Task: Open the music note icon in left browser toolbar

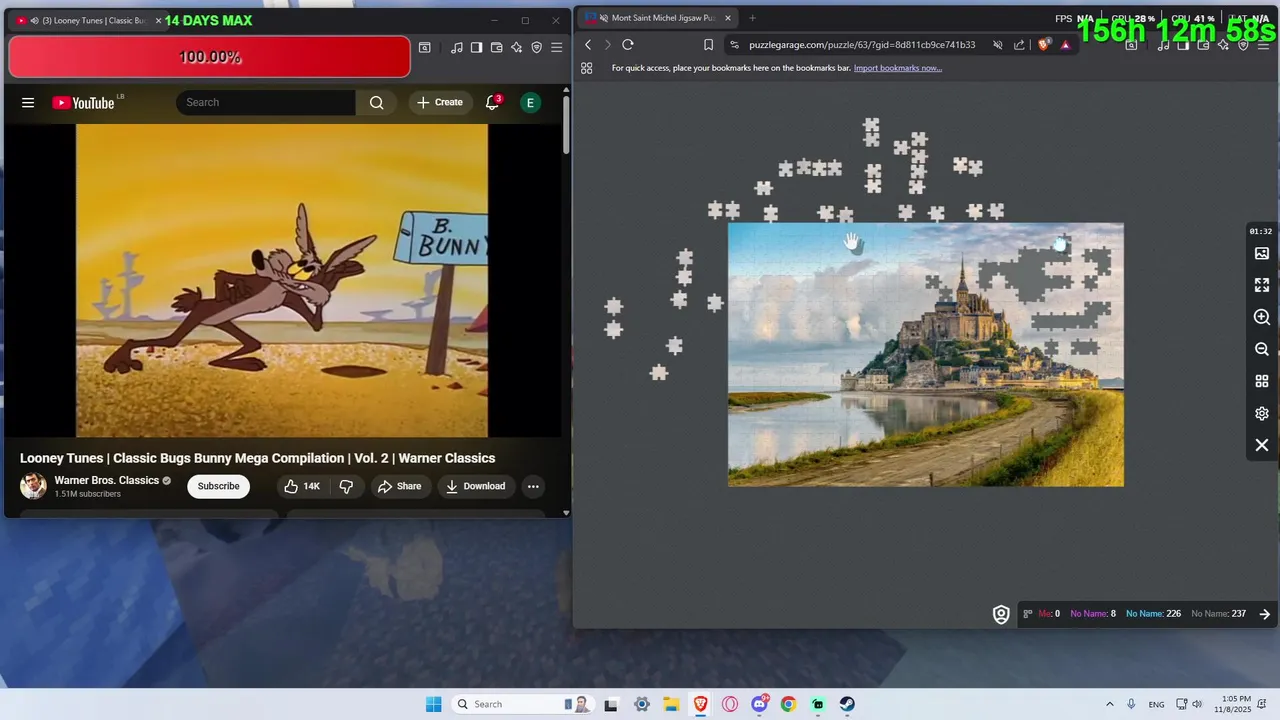Action: (457, 47)
